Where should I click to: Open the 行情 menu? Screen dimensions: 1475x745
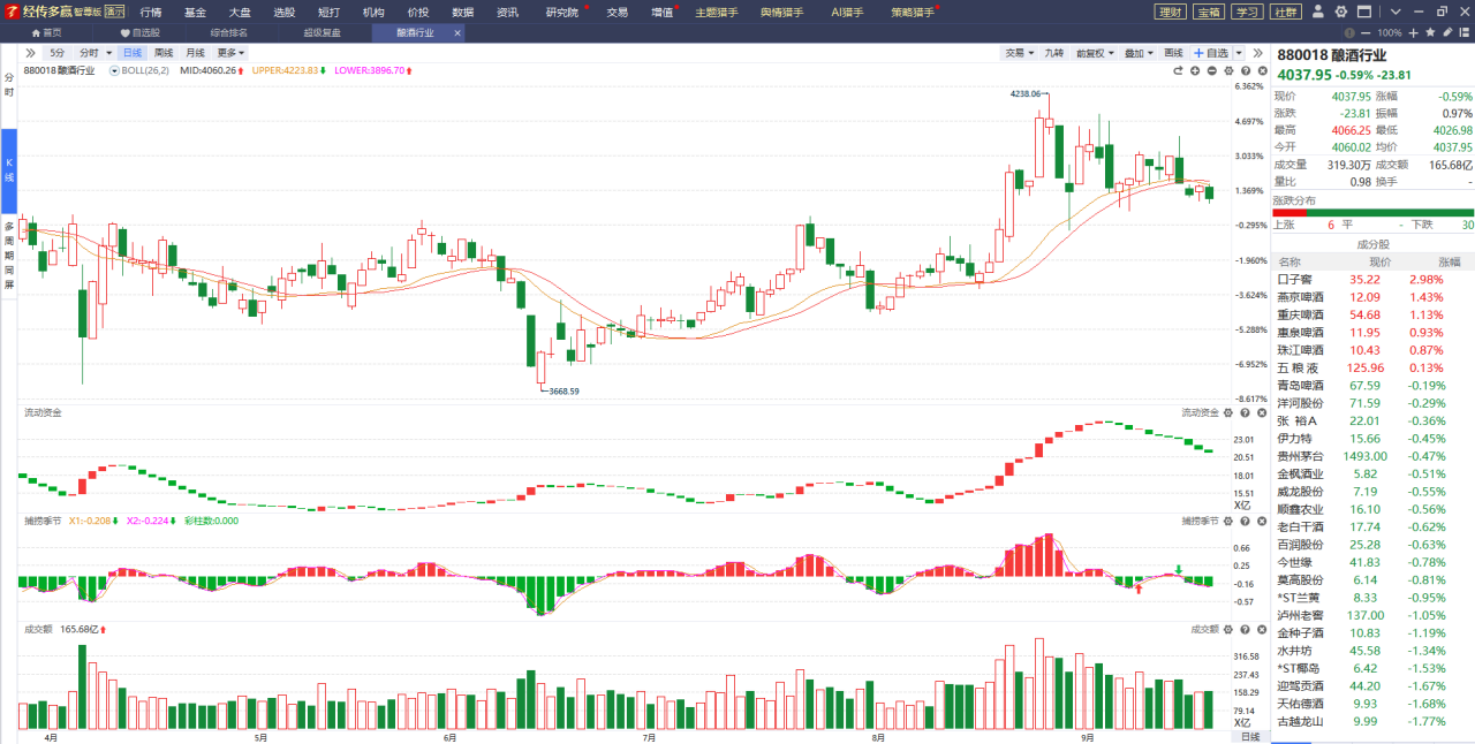pos(151,12)
